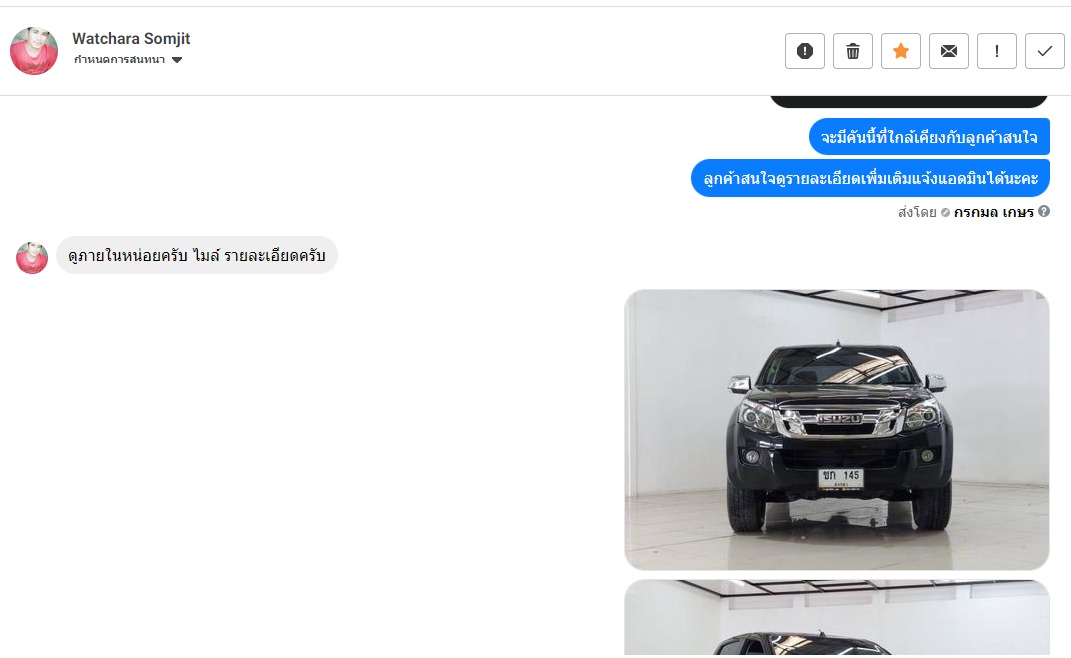Open the กำหนดการสนทนา dropdown
The height and width of the screenshot is (658, 1071).
[128, 59]
